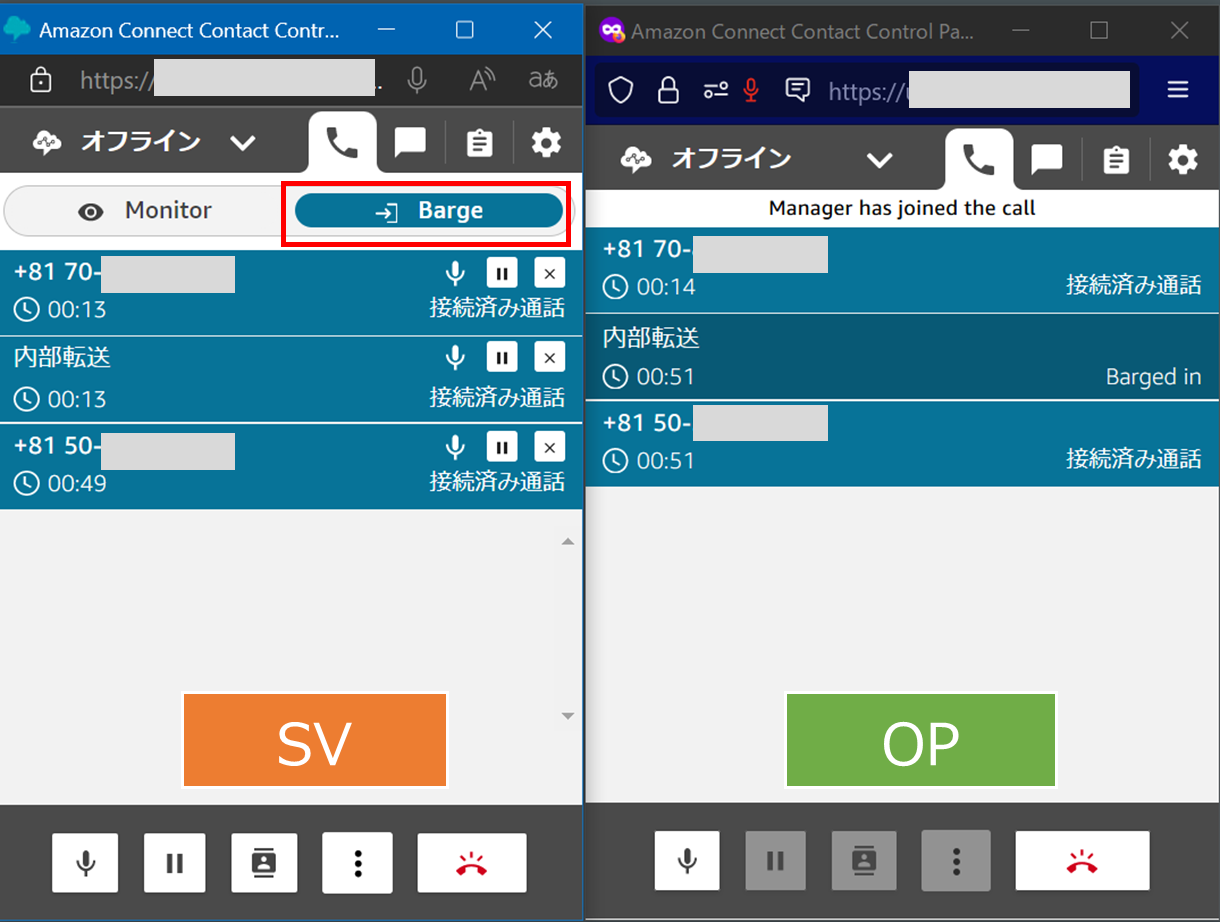Open more options menu in SV bottom toolbar
1220x922 pixels.
(357, 862)
